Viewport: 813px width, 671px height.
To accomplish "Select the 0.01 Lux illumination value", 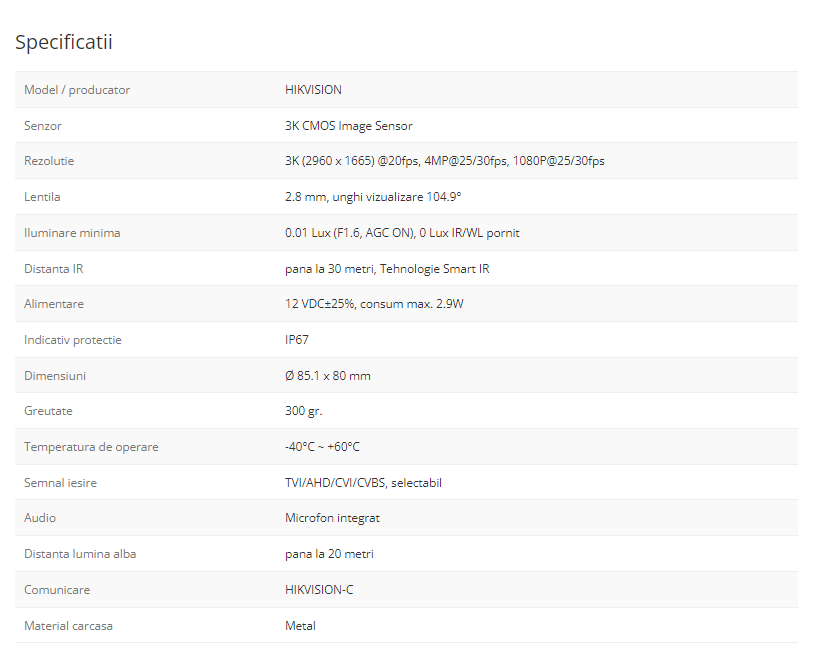I will (402, 233).
